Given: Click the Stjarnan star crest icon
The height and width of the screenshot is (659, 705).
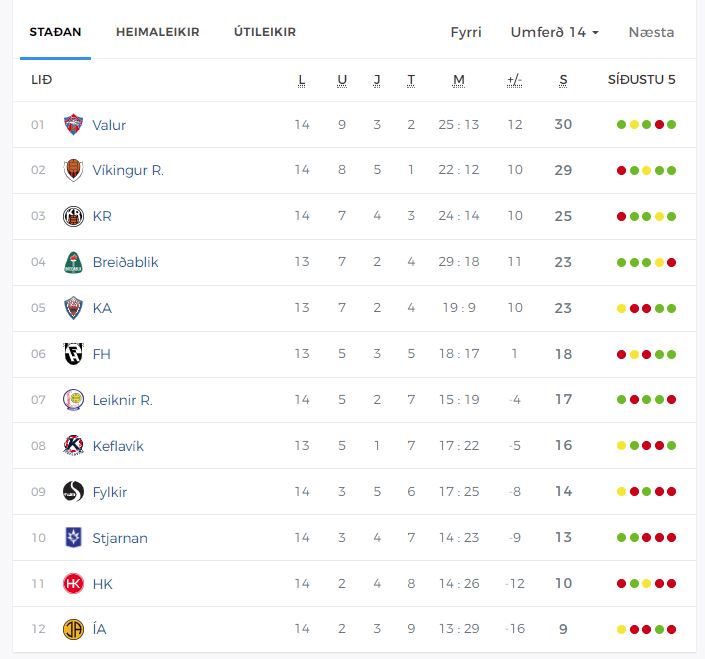Looking at the screenshot, I should pos(73,538).
